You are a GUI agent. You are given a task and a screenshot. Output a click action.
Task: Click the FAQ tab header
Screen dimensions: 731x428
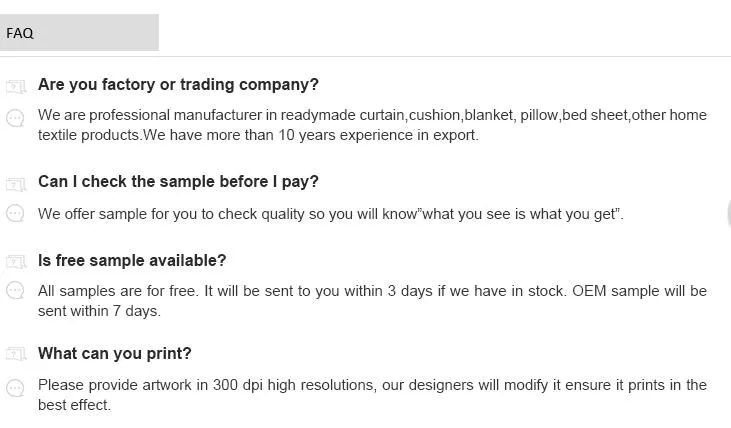coord(79,33)
